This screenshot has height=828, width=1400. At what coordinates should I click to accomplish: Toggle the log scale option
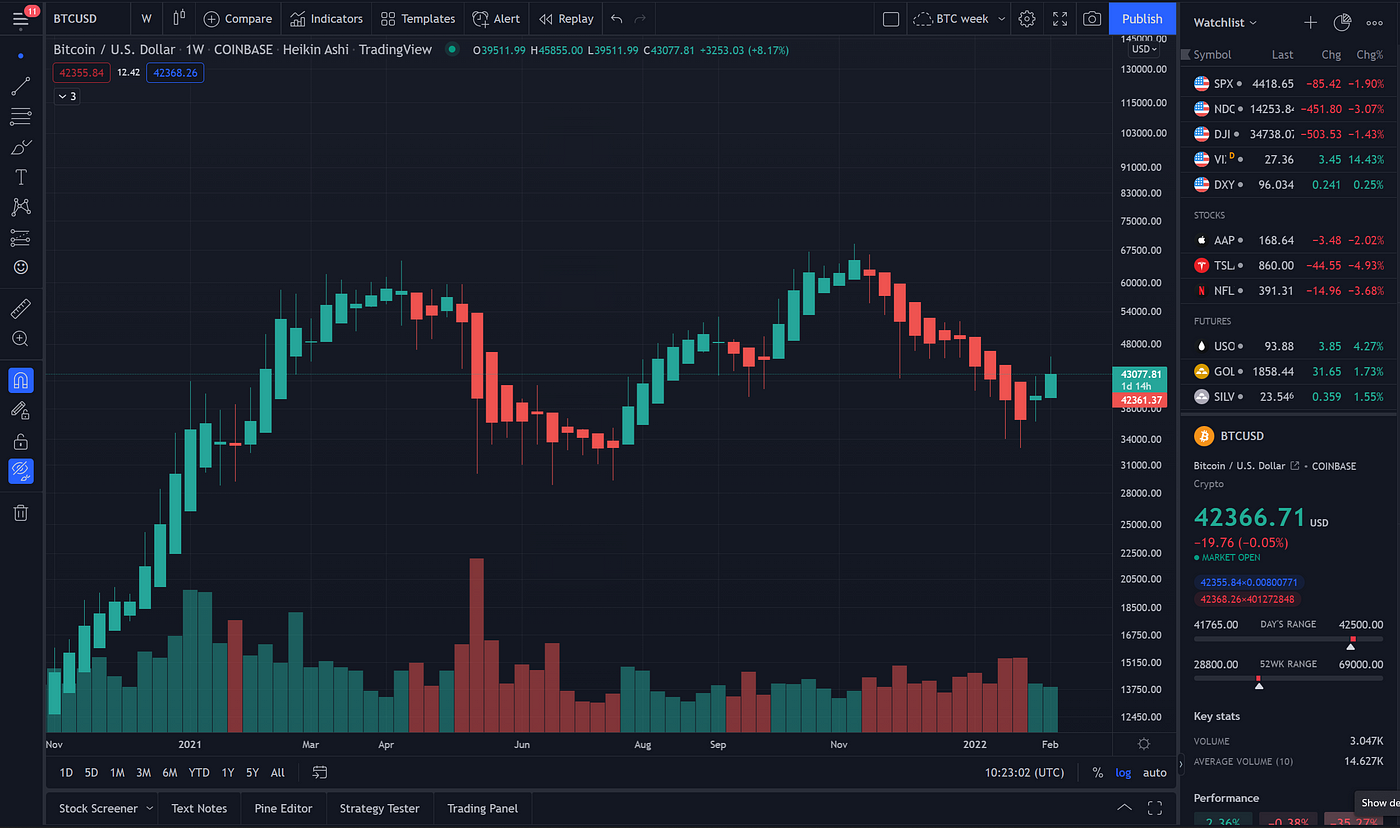1124,772
